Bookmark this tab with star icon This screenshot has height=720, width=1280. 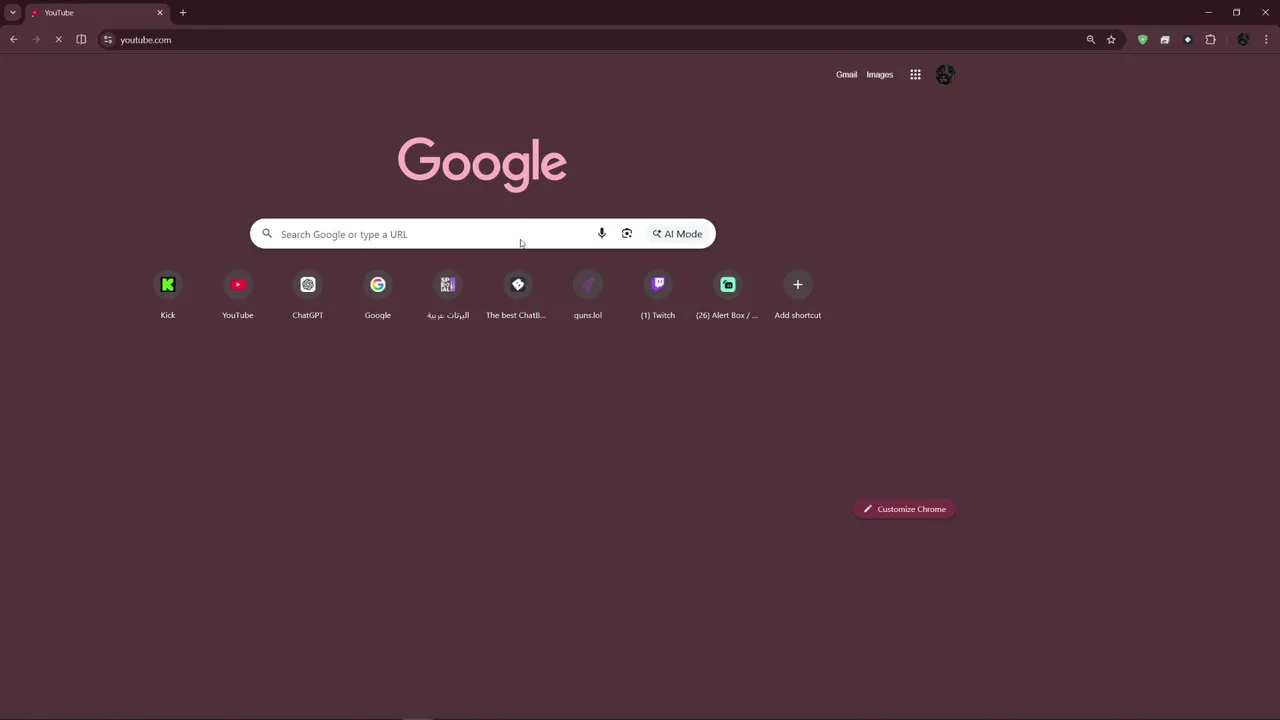1111,40
